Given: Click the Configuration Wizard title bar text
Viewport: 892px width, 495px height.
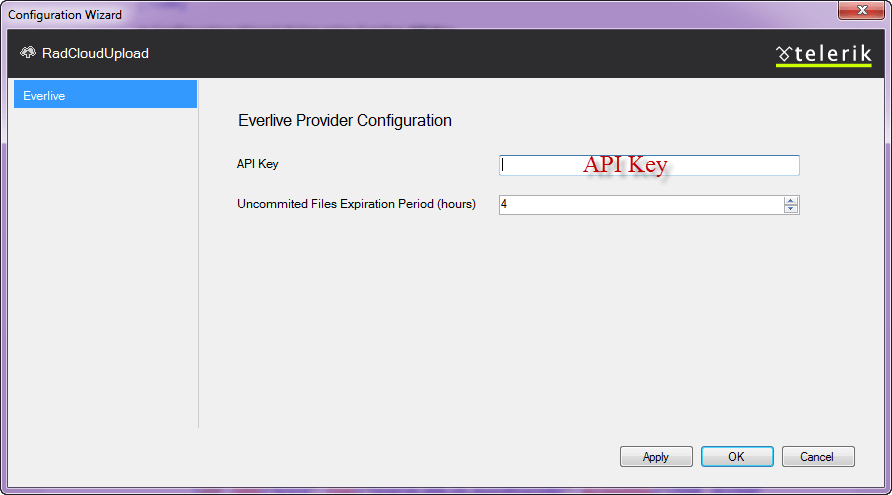Looking at the screenshot, I should 65,15.
